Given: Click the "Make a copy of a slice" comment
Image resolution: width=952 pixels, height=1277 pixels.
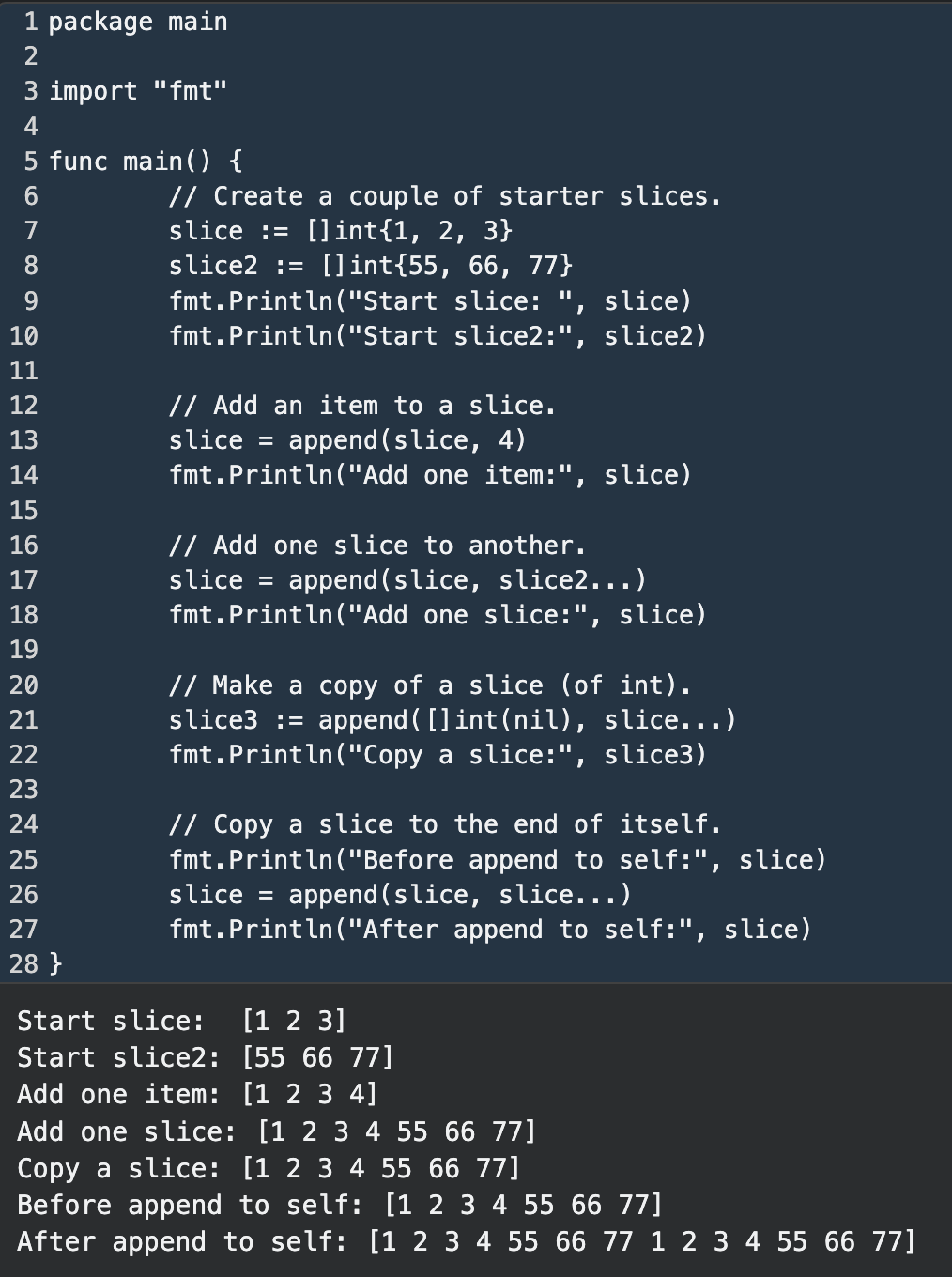Looking at the screenshot, I should pyautogui.click(x=430, y=685).
